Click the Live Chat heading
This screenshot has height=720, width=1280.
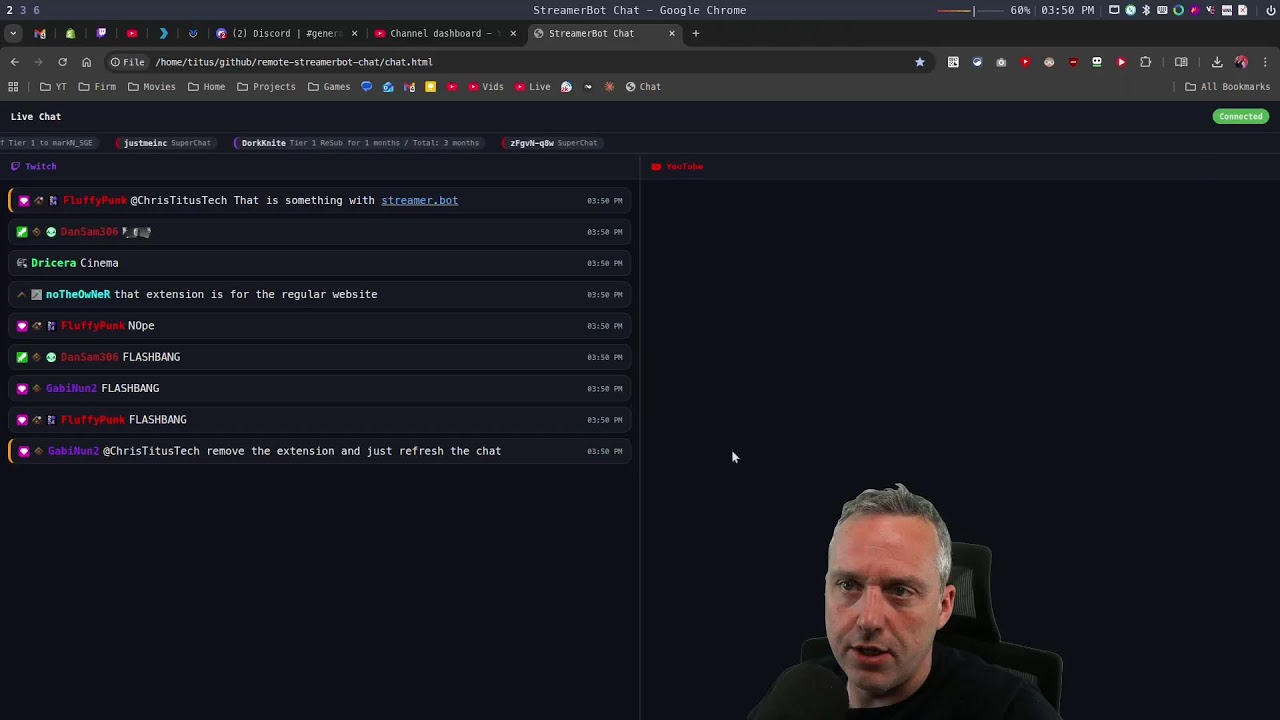[36, 117]
